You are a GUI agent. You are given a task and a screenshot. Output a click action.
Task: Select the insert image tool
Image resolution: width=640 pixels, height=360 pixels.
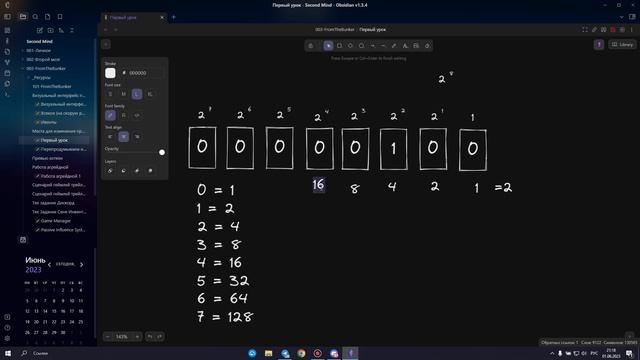[x=416, y=46]
